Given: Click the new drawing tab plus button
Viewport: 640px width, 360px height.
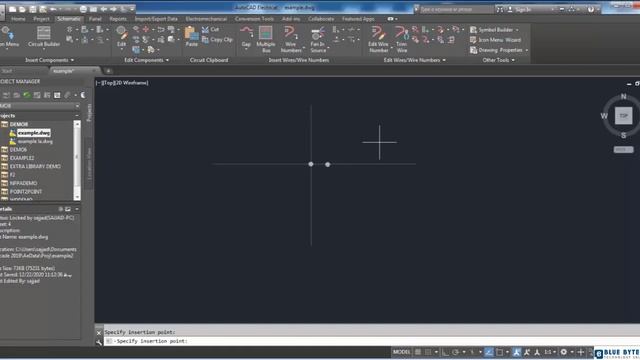Looking at the screenshot, I should click(x=108, y=71).
